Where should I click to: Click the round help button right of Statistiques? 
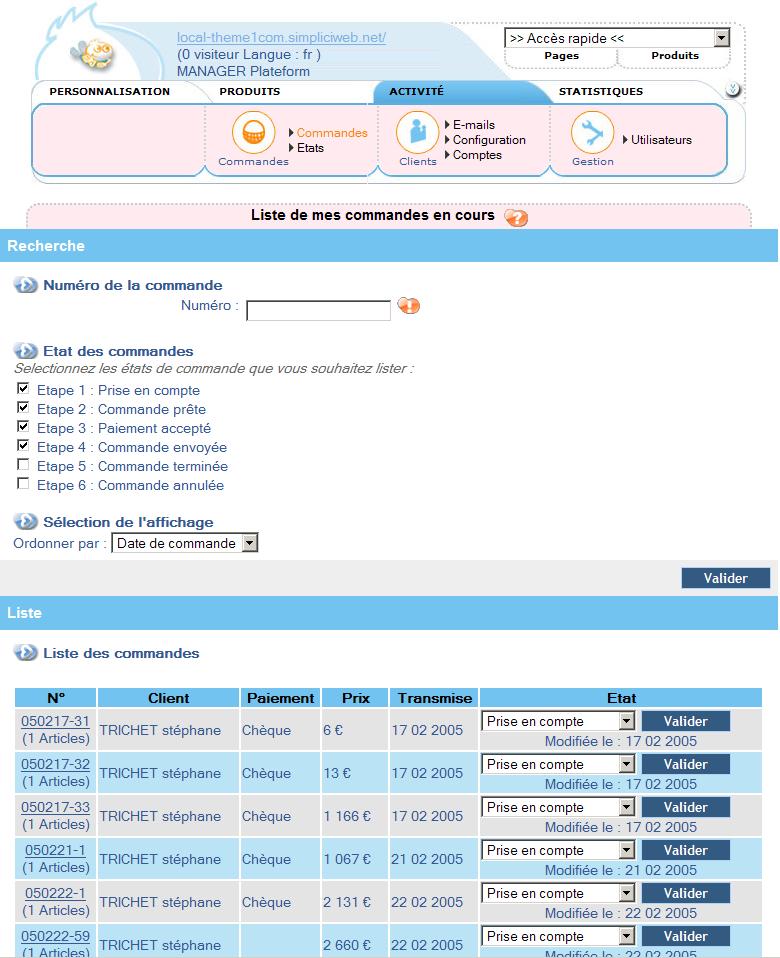733,90
